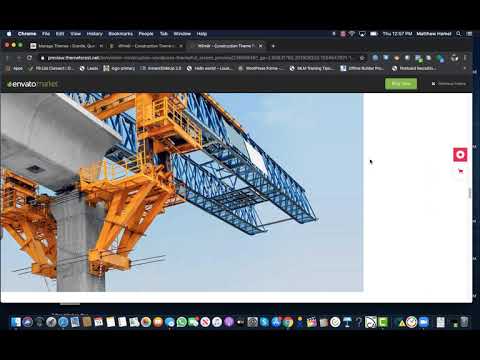
Task: Click the construction crane hero image
Action: coord(182,192)
